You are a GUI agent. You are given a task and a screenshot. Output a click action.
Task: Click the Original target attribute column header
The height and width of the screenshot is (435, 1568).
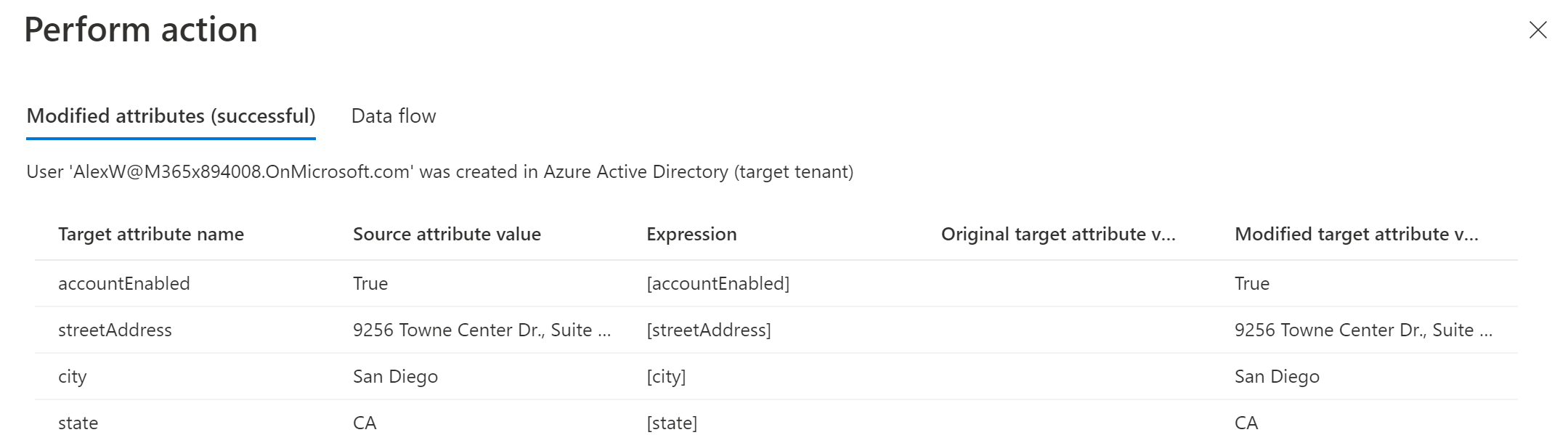1057,235
